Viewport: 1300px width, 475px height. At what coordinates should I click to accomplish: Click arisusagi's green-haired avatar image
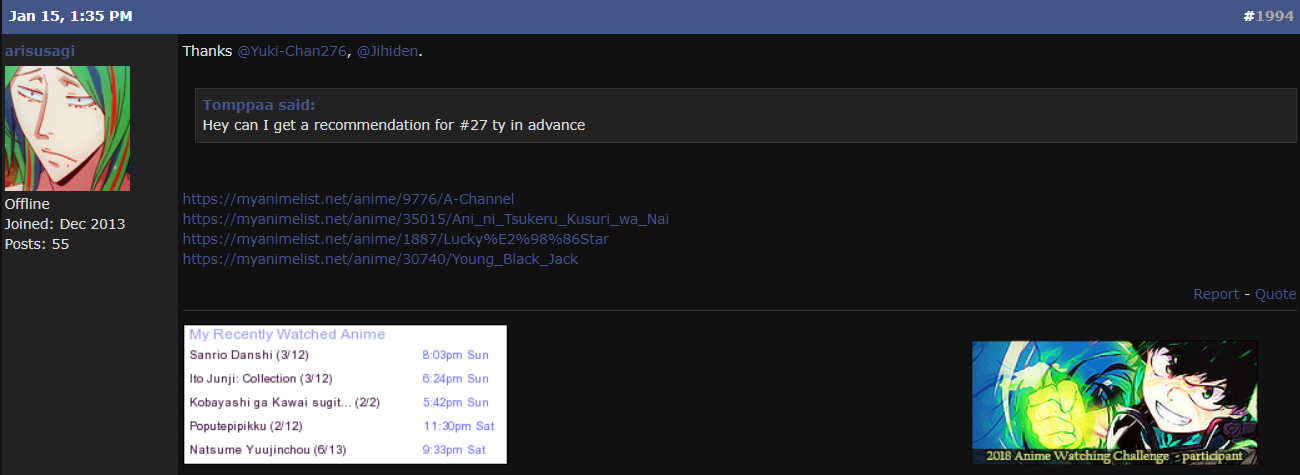point(67,128)
